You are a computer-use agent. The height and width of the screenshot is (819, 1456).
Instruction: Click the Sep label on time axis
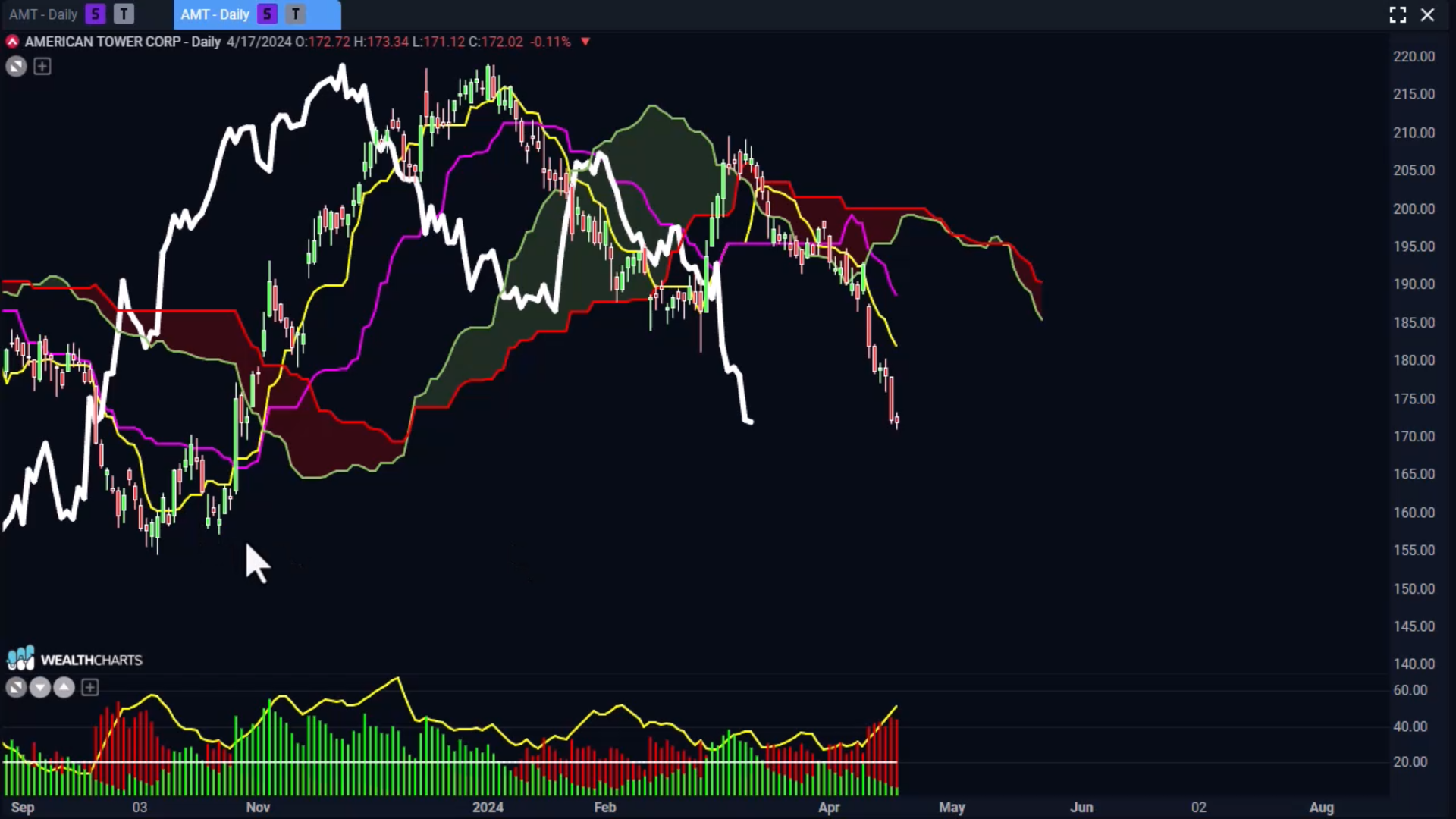tap(23, 807)
